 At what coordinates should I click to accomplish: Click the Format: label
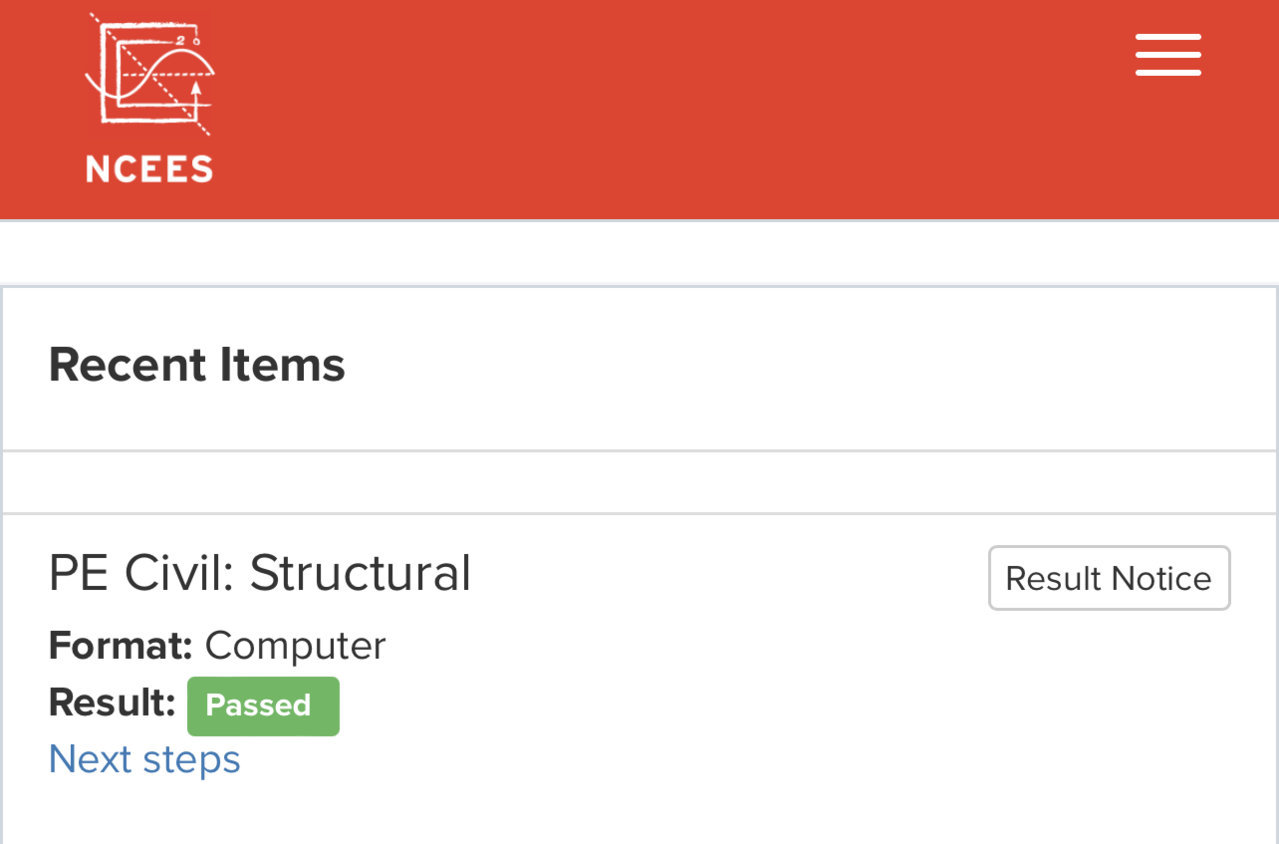point(120,646)
